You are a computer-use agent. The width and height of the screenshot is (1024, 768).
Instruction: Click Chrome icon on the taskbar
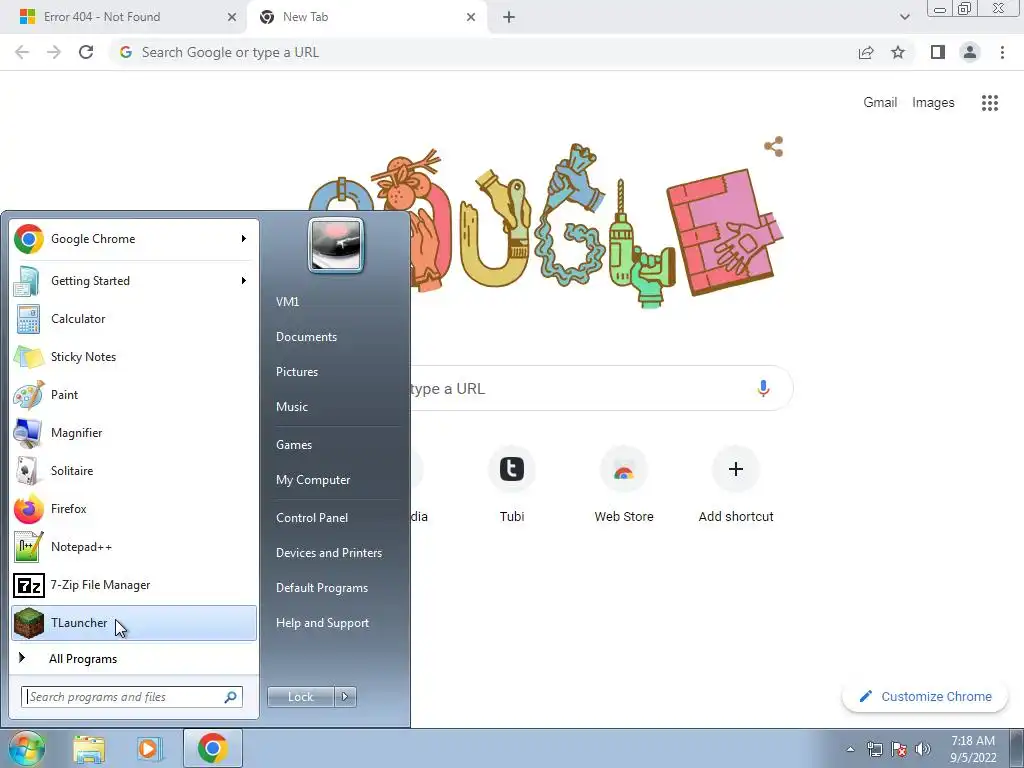pyautogui.click(x=212, y=748)
